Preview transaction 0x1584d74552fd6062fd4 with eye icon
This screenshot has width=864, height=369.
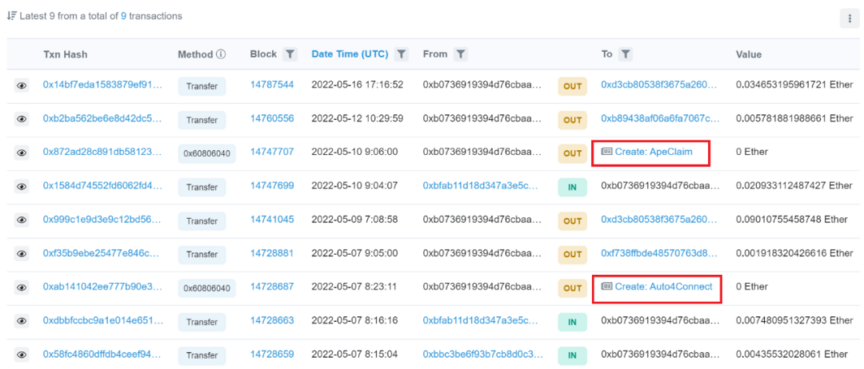click(21, 187)
